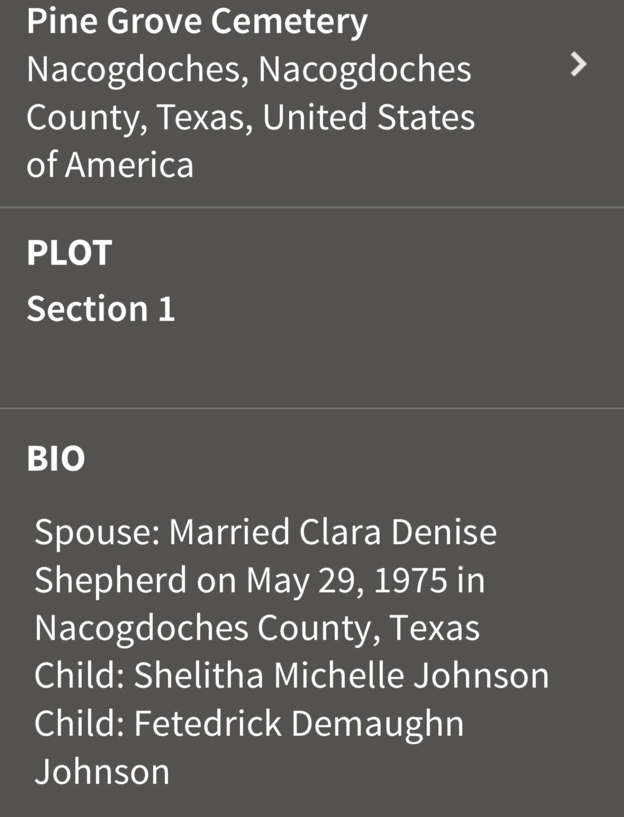The width and height of the screenshot is (624, 817).
Task: Click the "County, Texas, United States" address line
Action: click(250, 118)
